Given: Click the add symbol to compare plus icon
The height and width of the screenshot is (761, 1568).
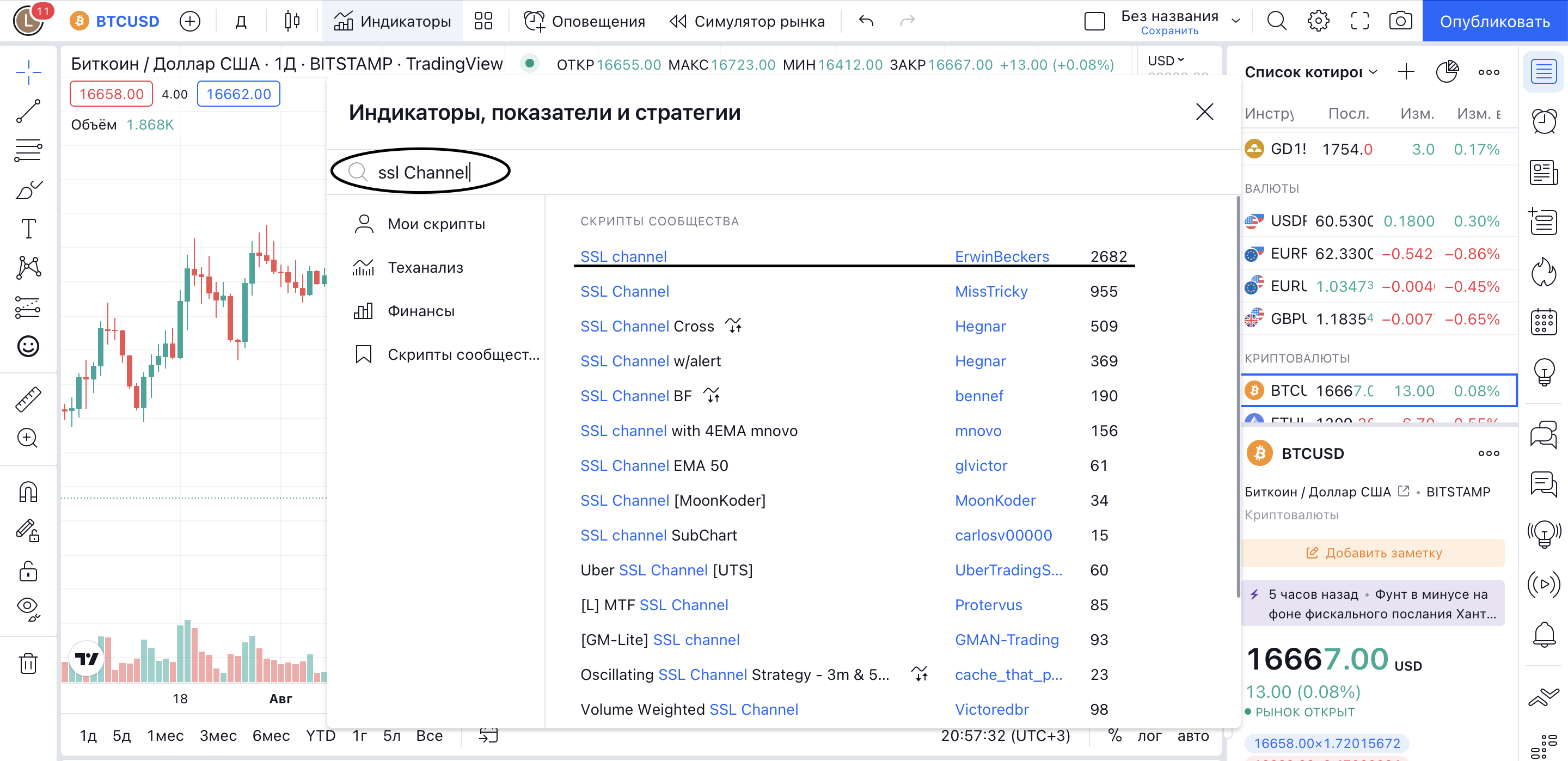Looking at the screenshot, I should tap(190, 21).
